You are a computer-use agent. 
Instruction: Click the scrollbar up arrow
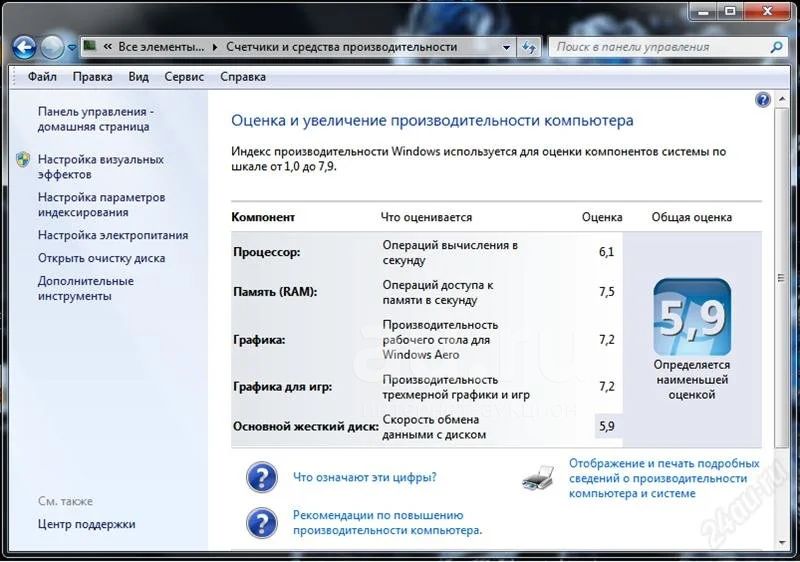(x=782, y=98)
